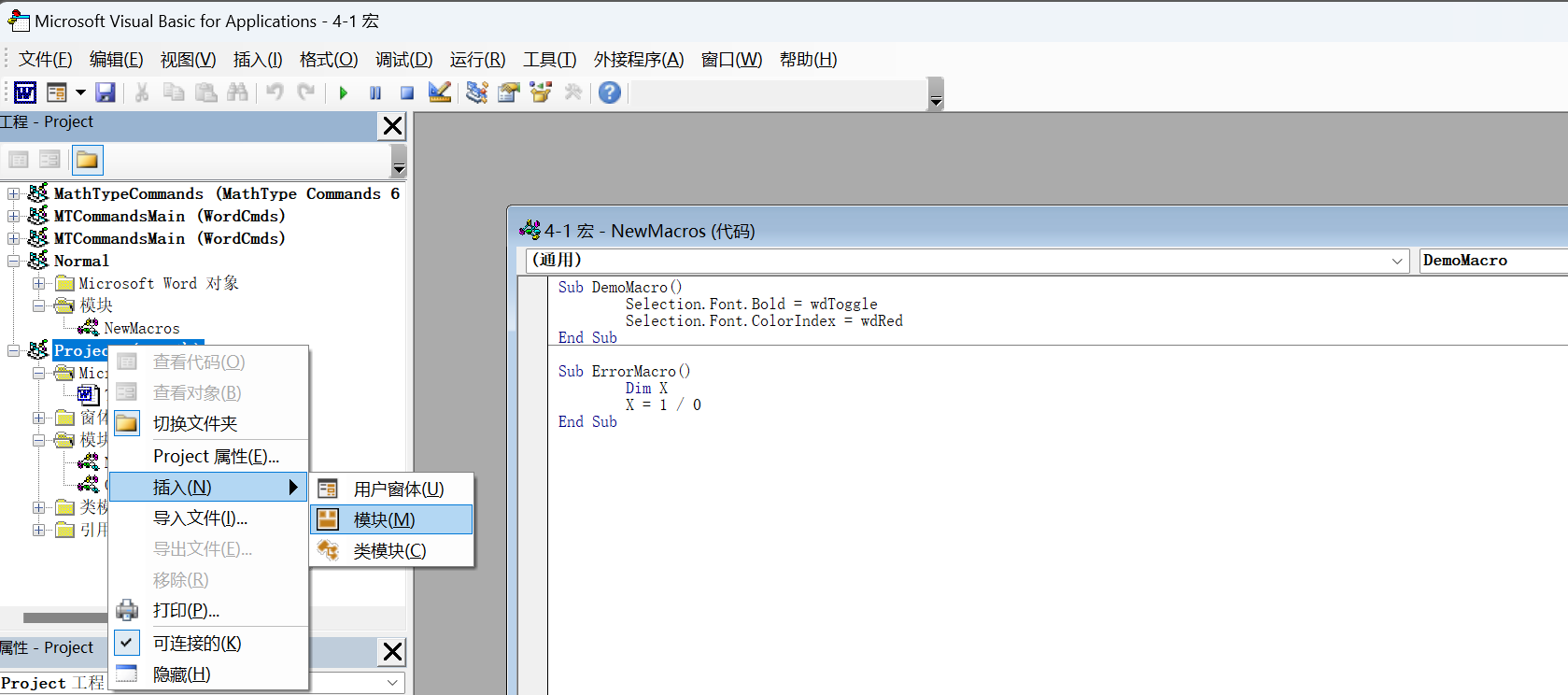Select the Normal project in the tree
The width and height of the screenshot is (1568, 695).
[x=81, y=262]
